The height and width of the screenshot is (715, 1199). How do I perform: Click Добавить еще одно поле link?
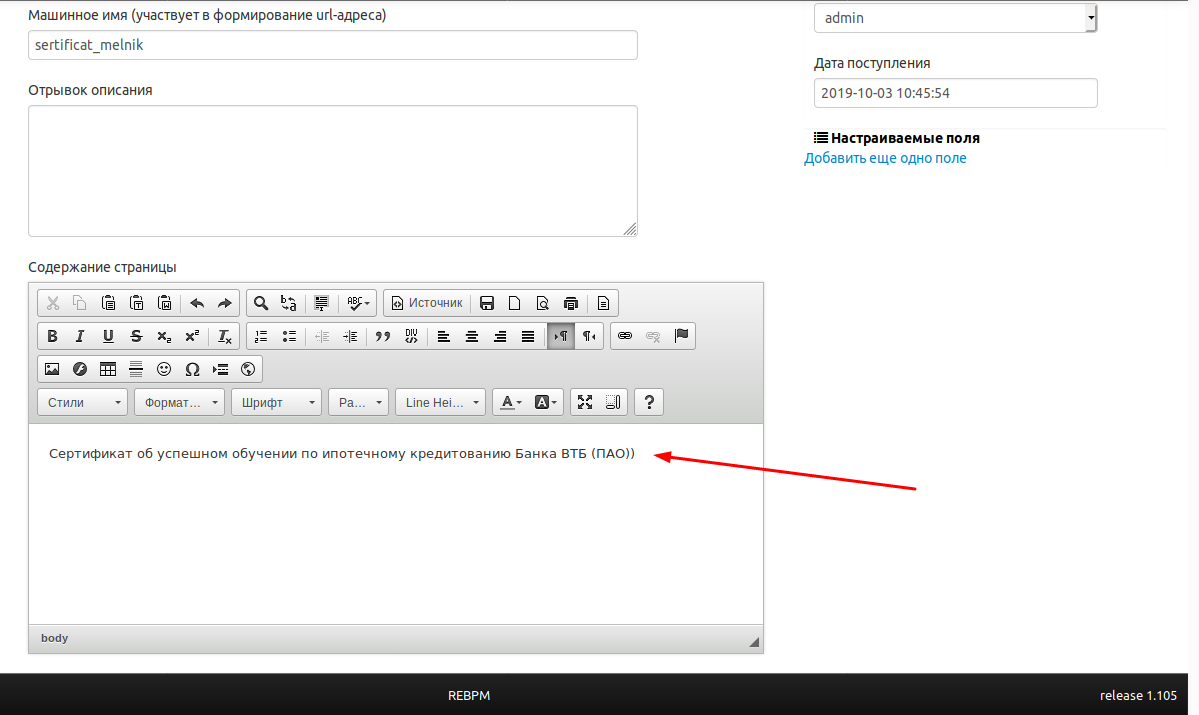[x=885, y=158]
